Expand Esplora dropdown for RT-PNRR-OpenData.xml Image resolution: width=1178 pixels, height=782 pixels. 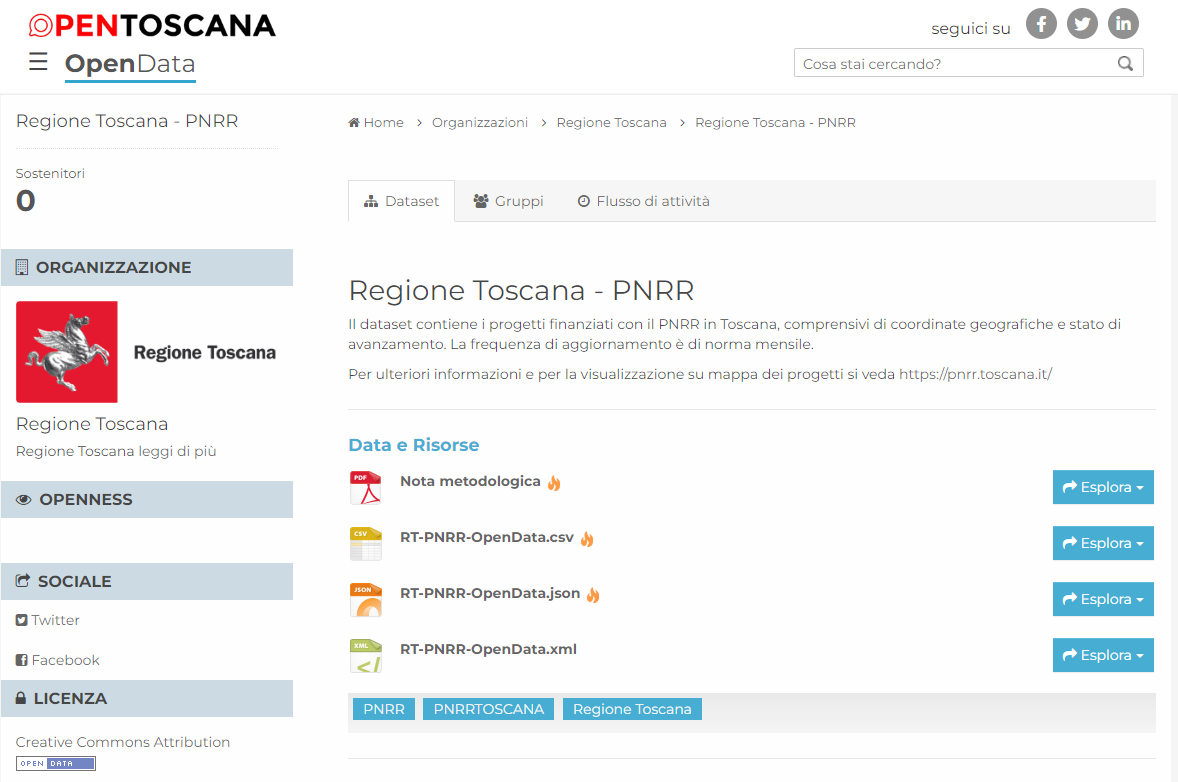[x=1103, y=655]
